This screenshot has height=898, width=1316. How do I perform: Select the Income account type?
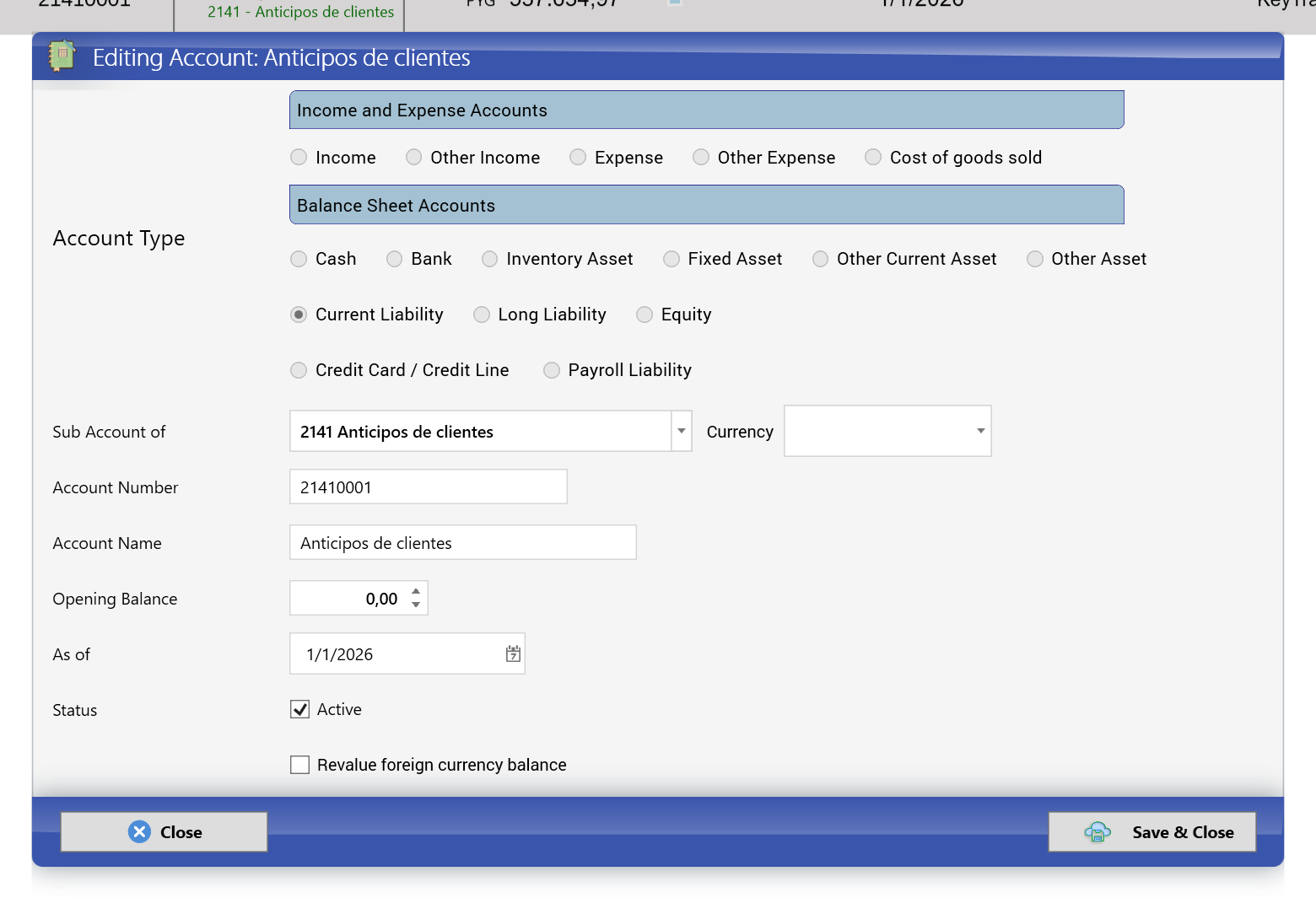[x=299, y=157]
